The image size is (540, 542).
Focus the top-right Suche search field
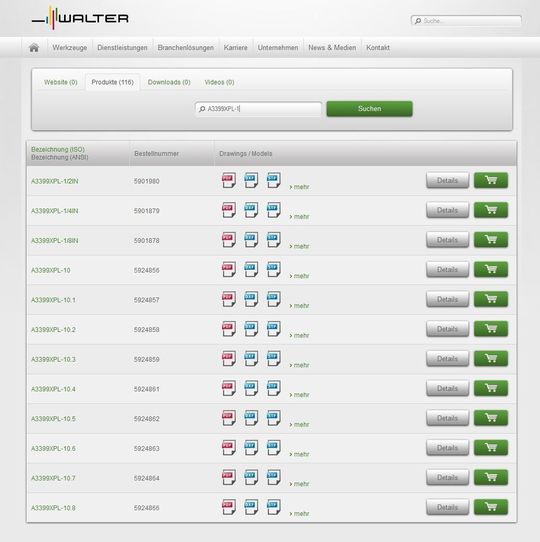(466, 21)
